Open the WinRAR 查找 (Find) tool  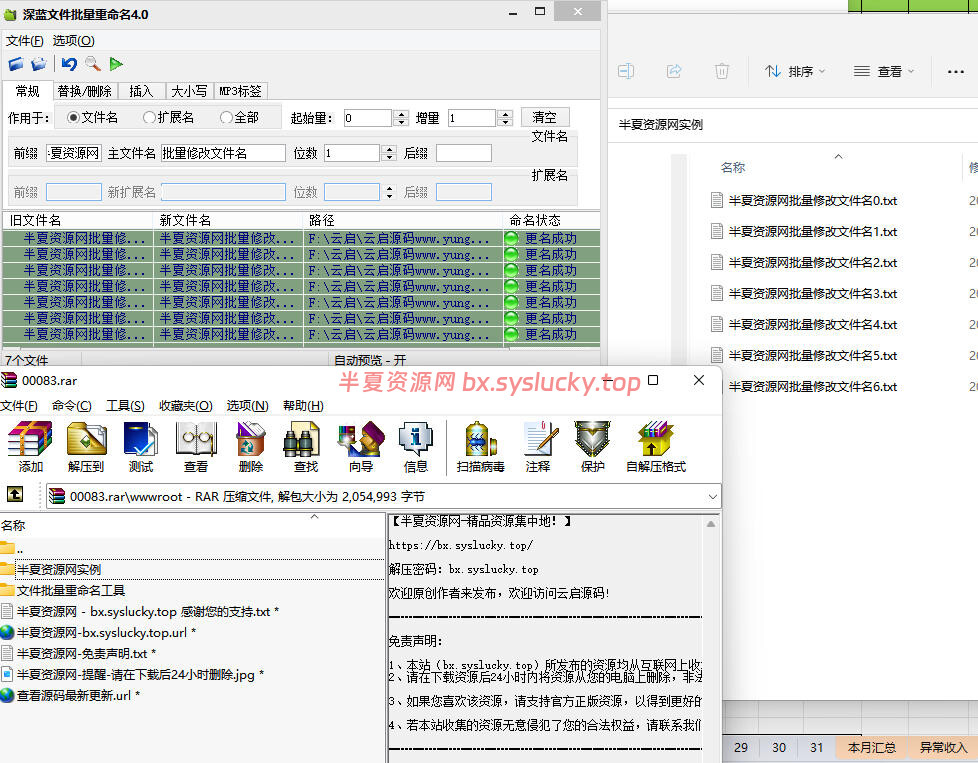coord(306,447)
